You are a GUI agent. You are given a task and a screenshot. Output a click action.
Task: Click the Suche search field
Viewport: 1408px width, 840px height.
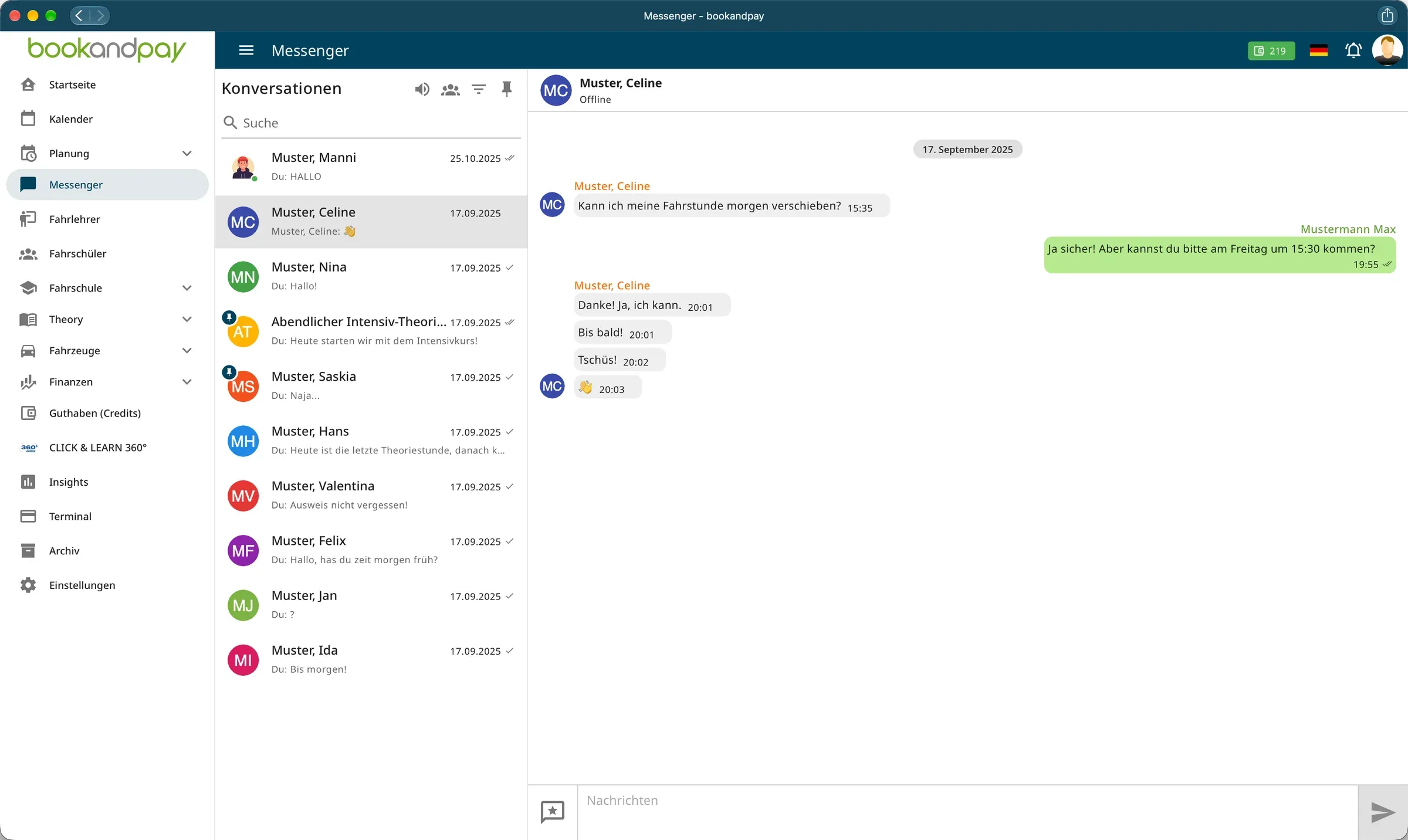(371, 123)
